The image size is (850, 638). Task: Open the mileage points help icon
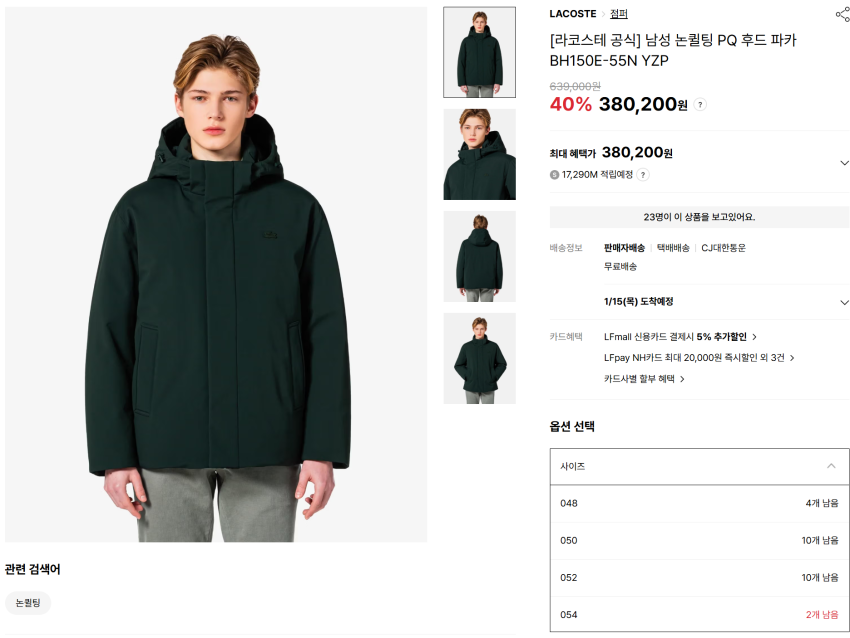643,175
